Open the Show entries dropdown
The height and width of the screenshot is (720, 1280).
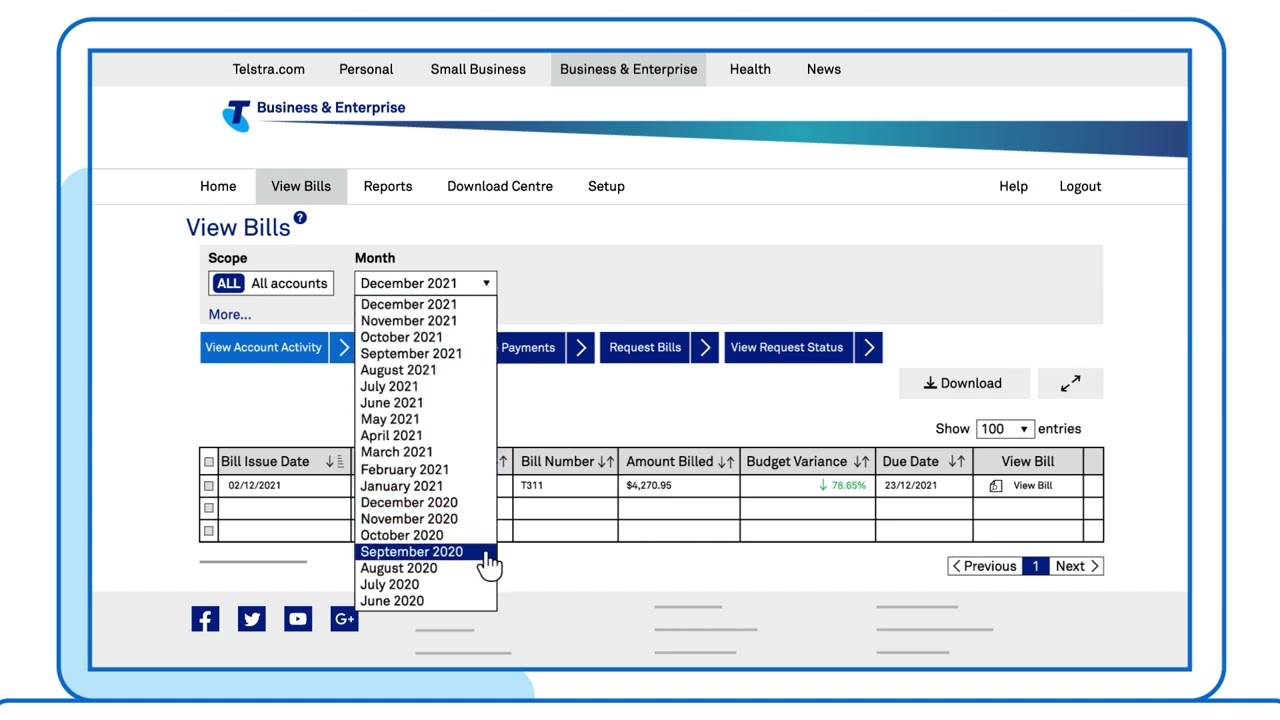point(1004,429)
